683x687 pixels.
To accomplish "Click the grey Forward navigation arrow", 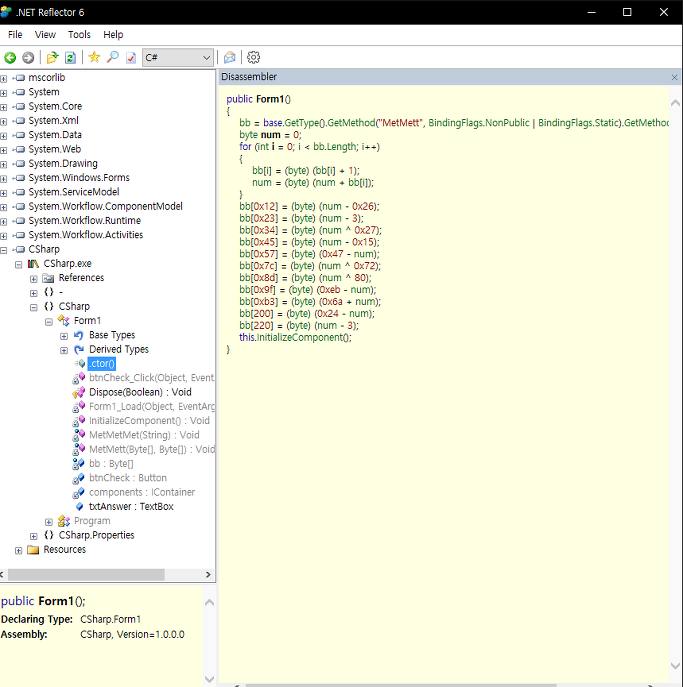I will click(28, 57).
